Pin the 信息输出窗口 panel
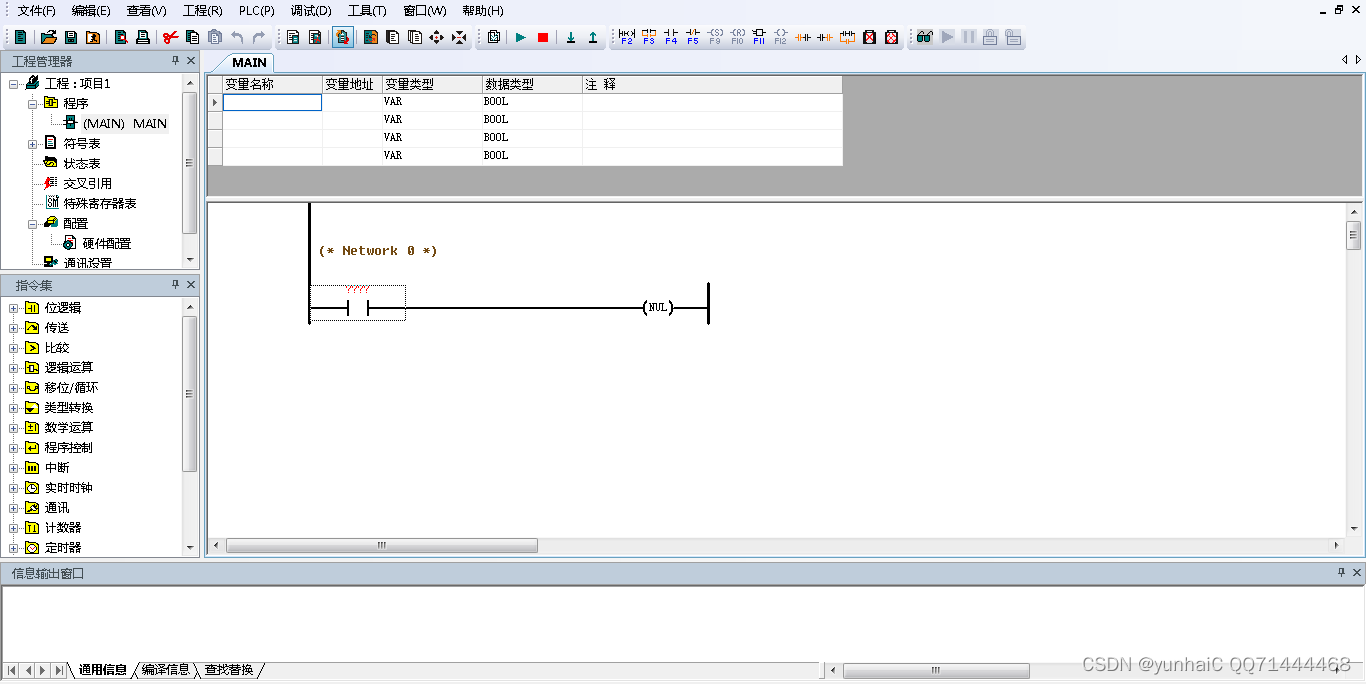 click(1342, 573)
